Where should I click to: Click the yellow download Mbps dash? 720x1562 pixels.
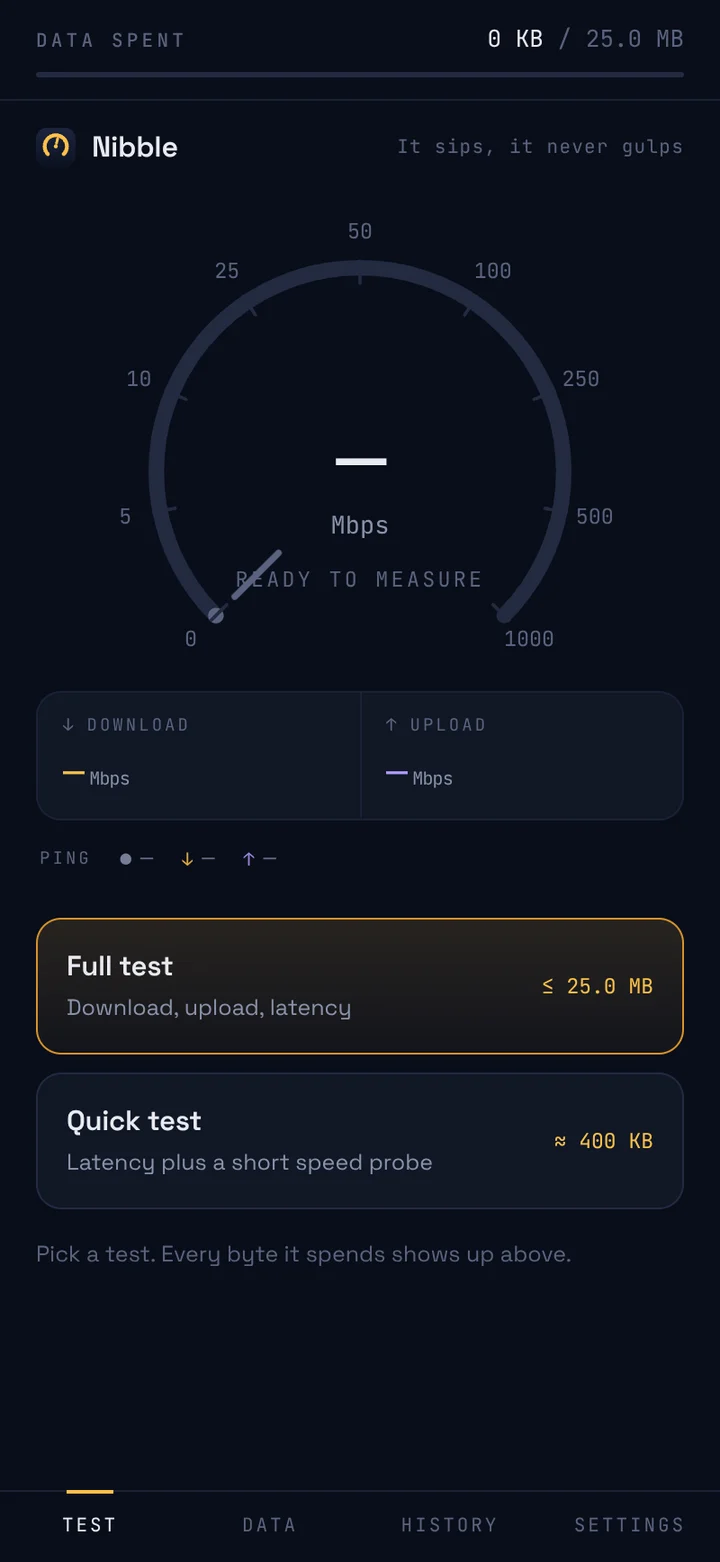click(x=73, y=774)
